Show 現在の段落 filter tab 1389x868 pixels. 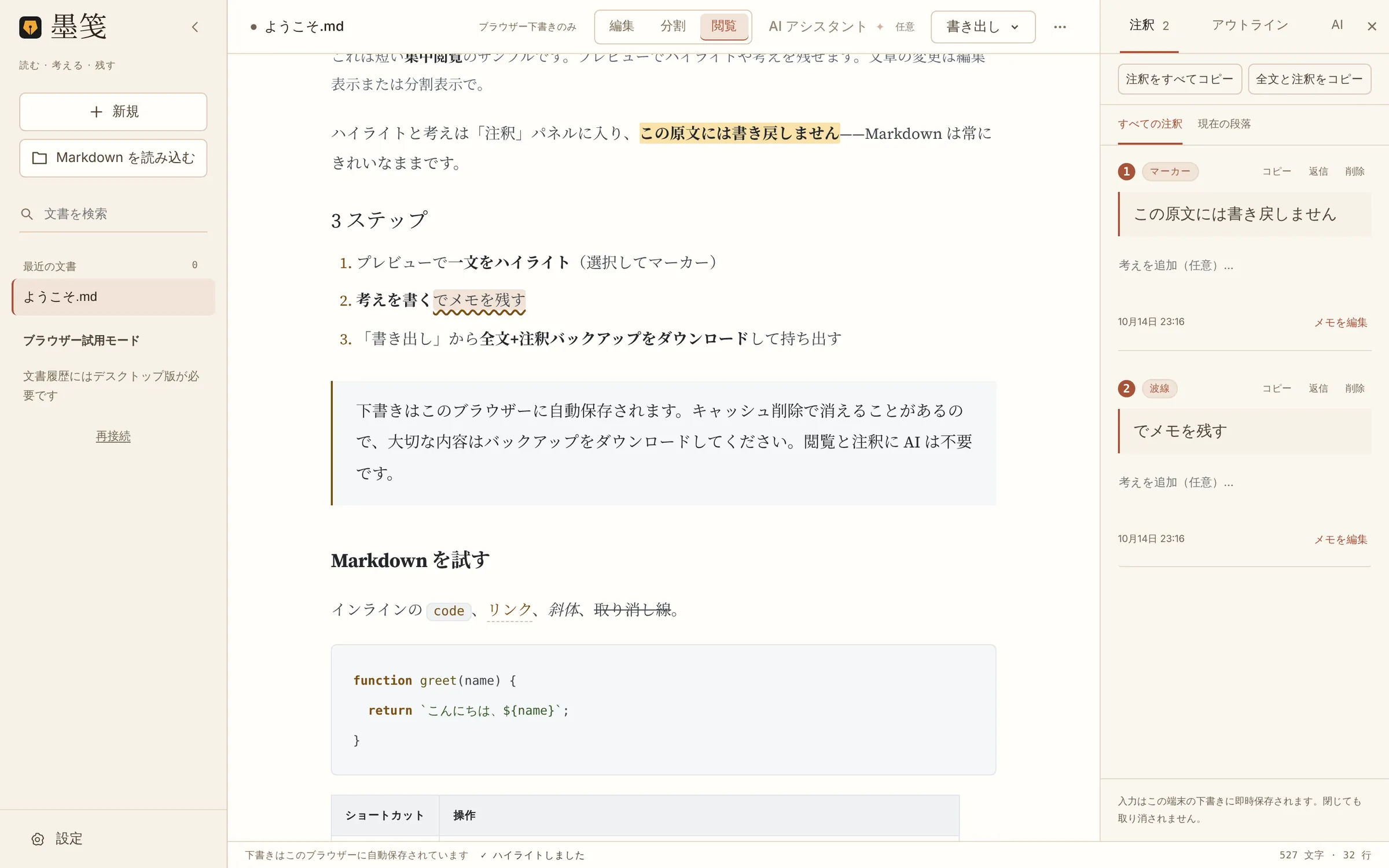click(x=1224, y=124)
